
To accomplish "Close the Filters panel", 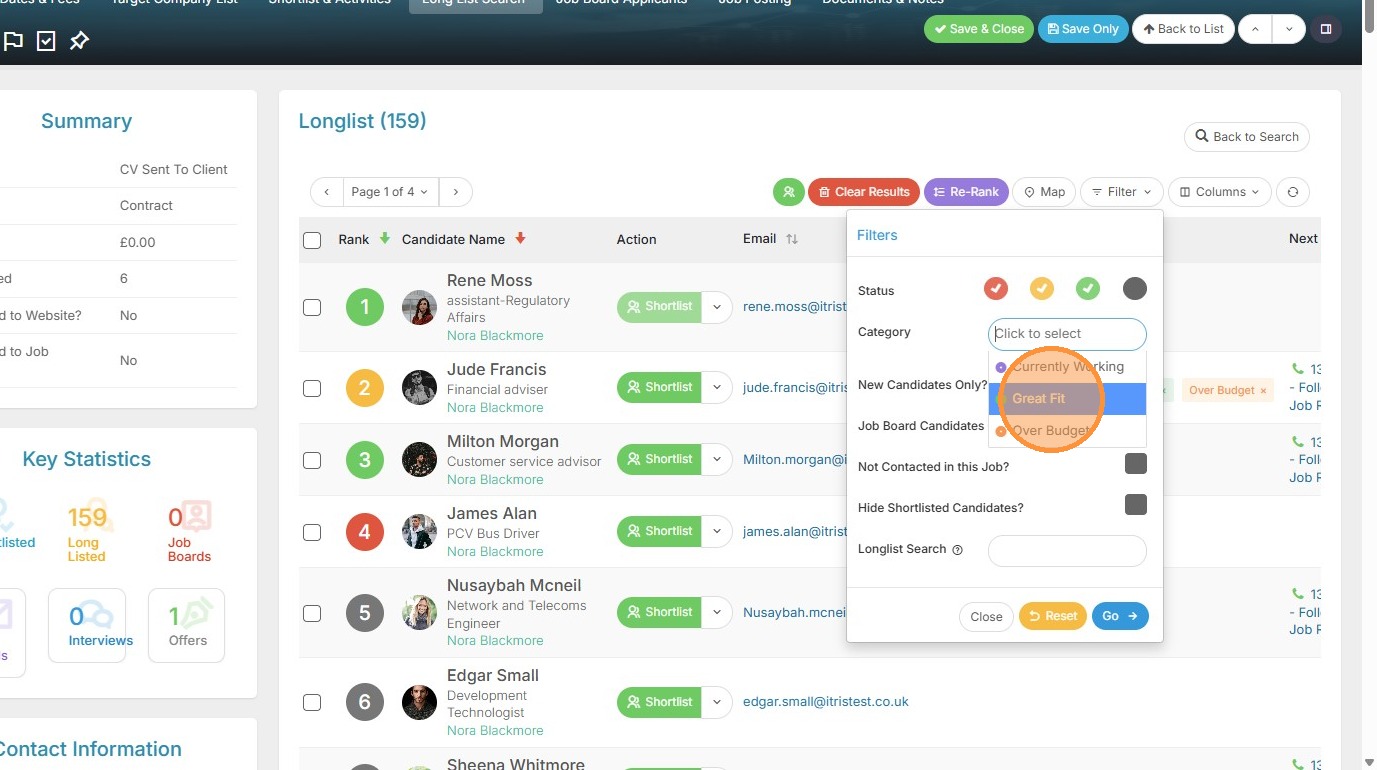I will (x=986, y=616).
